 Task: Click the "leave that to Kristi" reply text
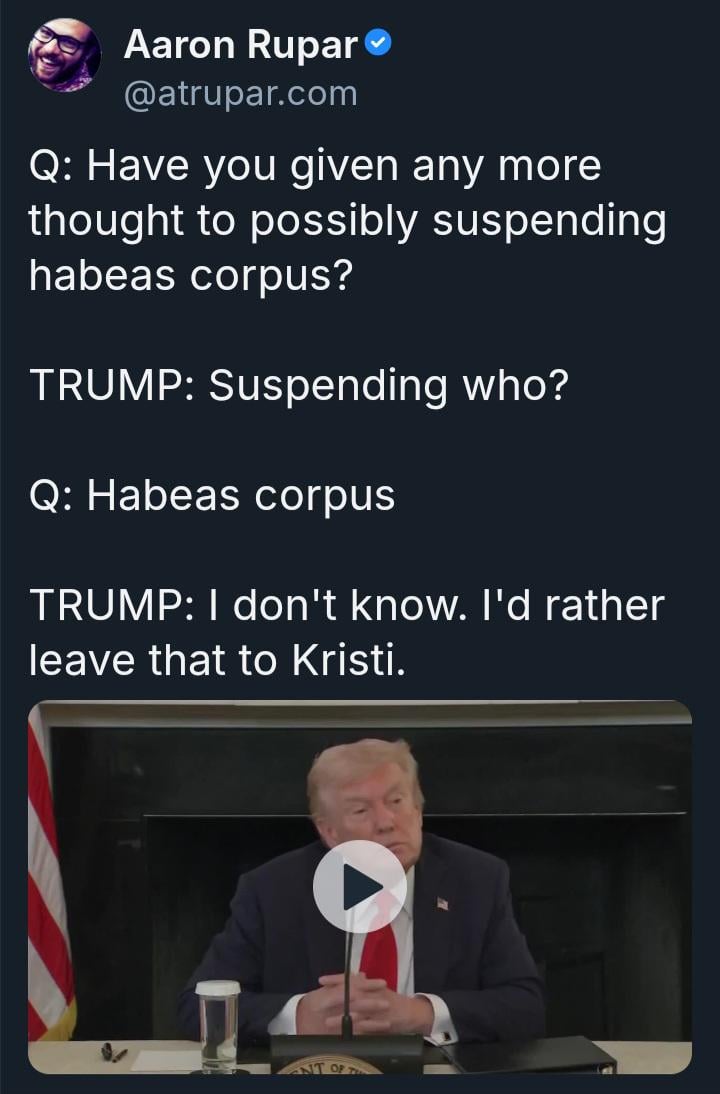point(217,659)
